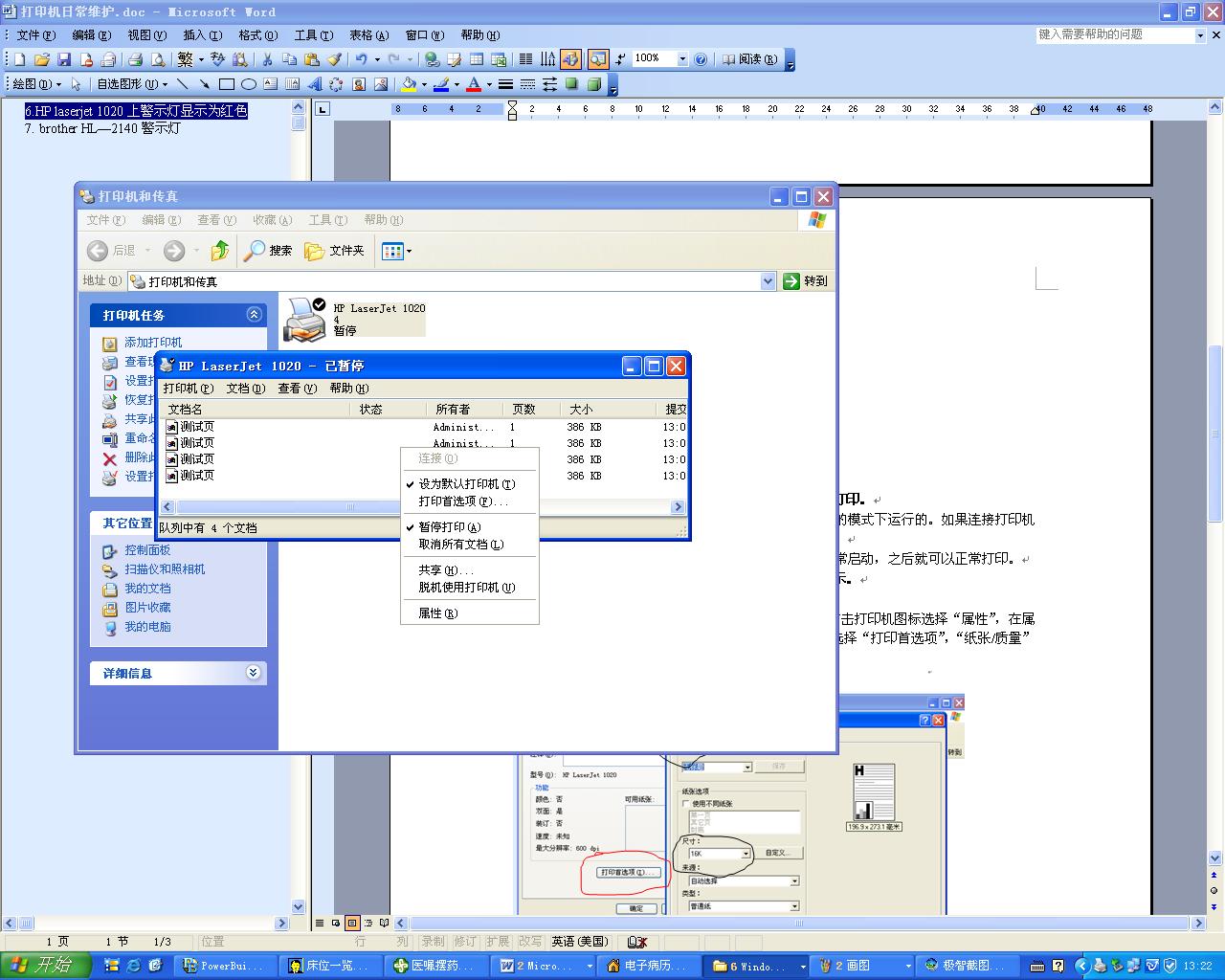The image size is (1225, 980).
Task: Click the Save icon in Word toolbar
Action: (64, 59)
